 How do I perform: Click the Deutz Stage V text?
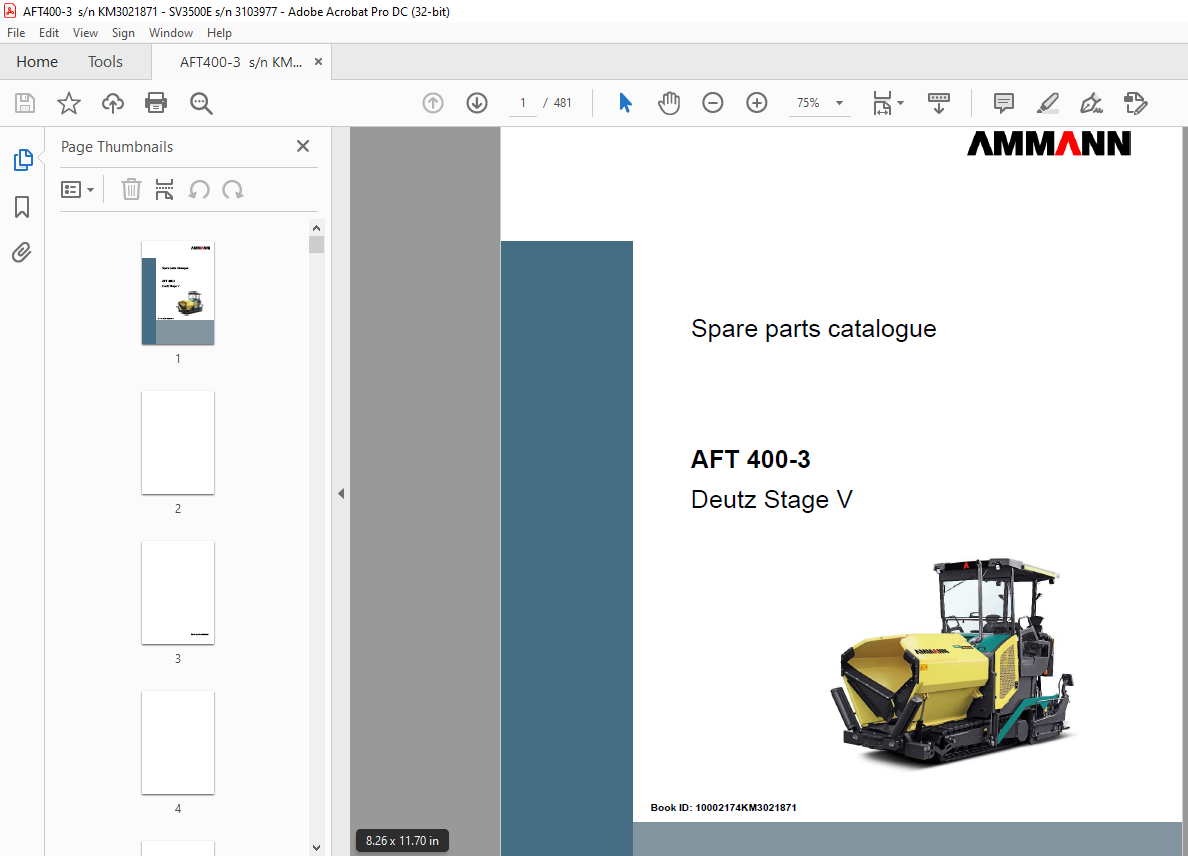(772, 500)
